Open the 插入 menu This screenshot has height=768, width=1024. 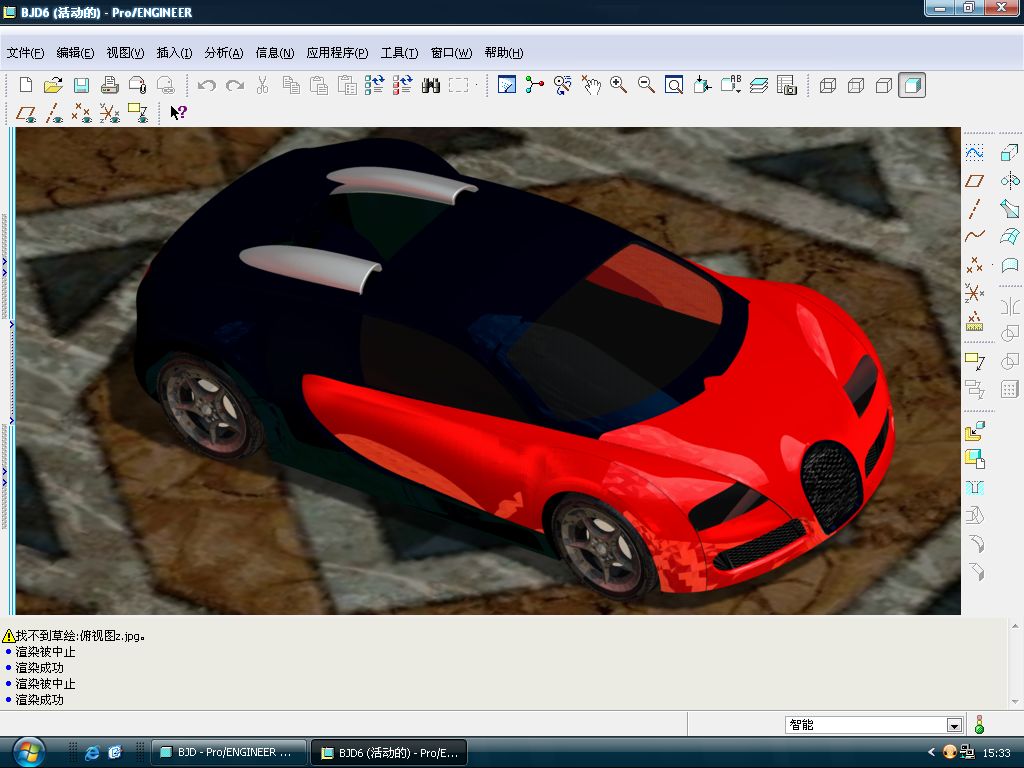point(174,53)
